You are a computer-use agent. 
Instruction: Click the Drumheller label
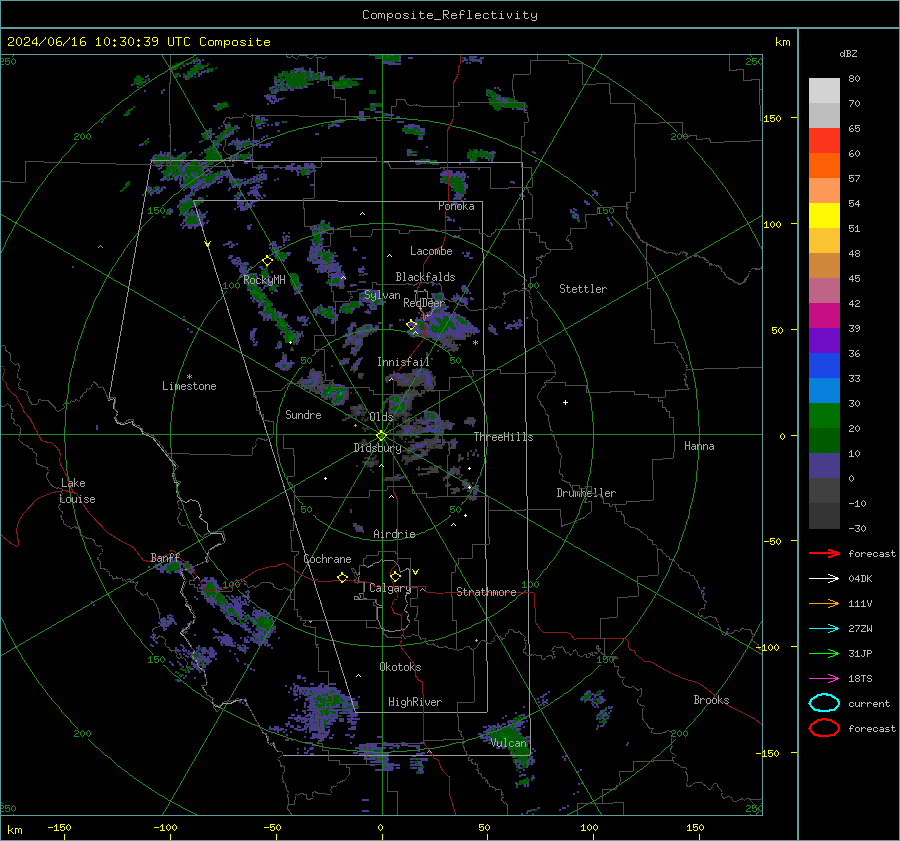click(586, 493)
